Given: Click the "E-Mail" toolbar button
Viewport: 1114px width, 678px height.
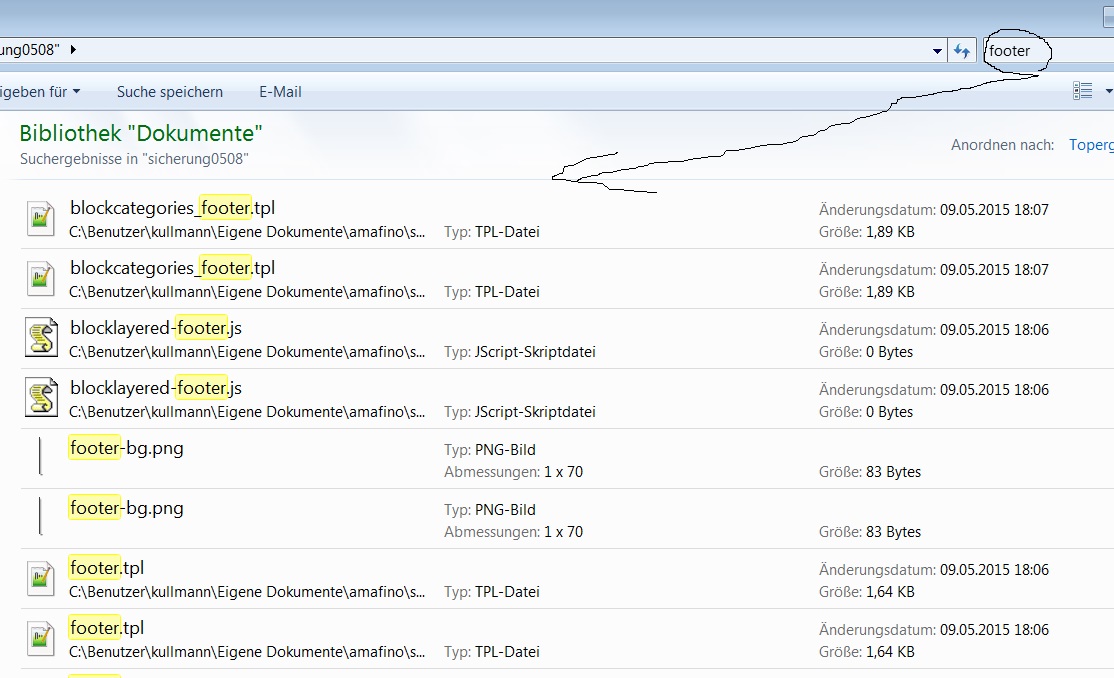Looking at the screenshot, I should (x=280, y=92).
